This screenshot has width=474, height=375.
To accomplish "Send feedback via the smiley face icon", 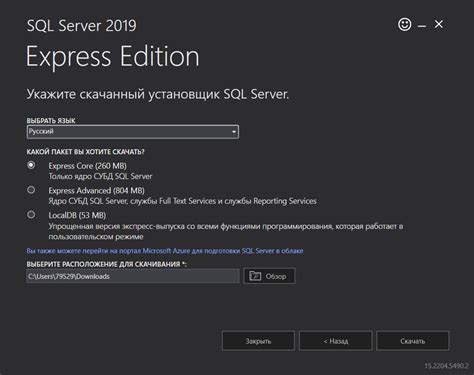I will coord(405,24).
